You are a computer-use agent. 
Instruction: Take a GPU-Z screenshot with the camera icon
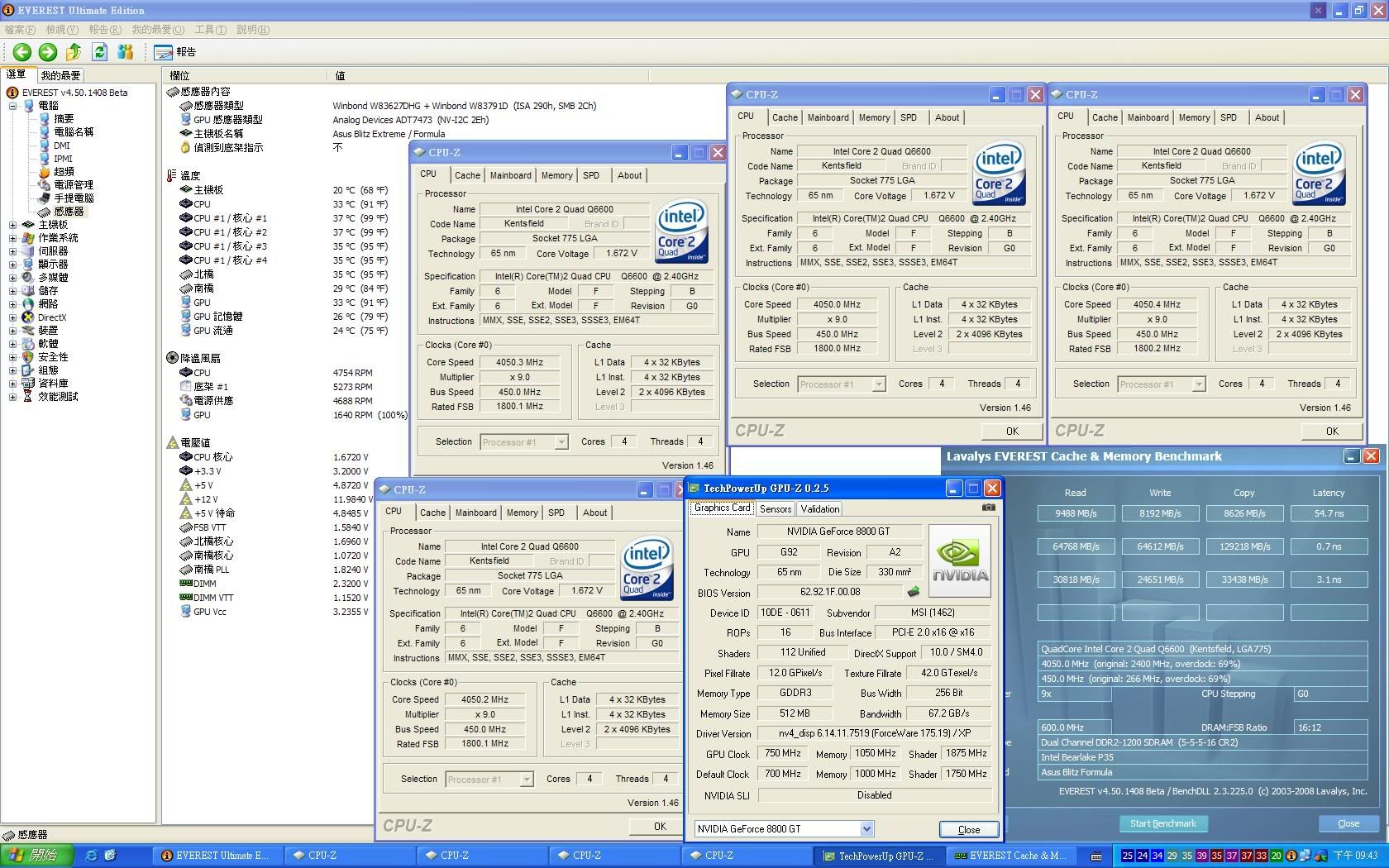click(x=988, y=508)
